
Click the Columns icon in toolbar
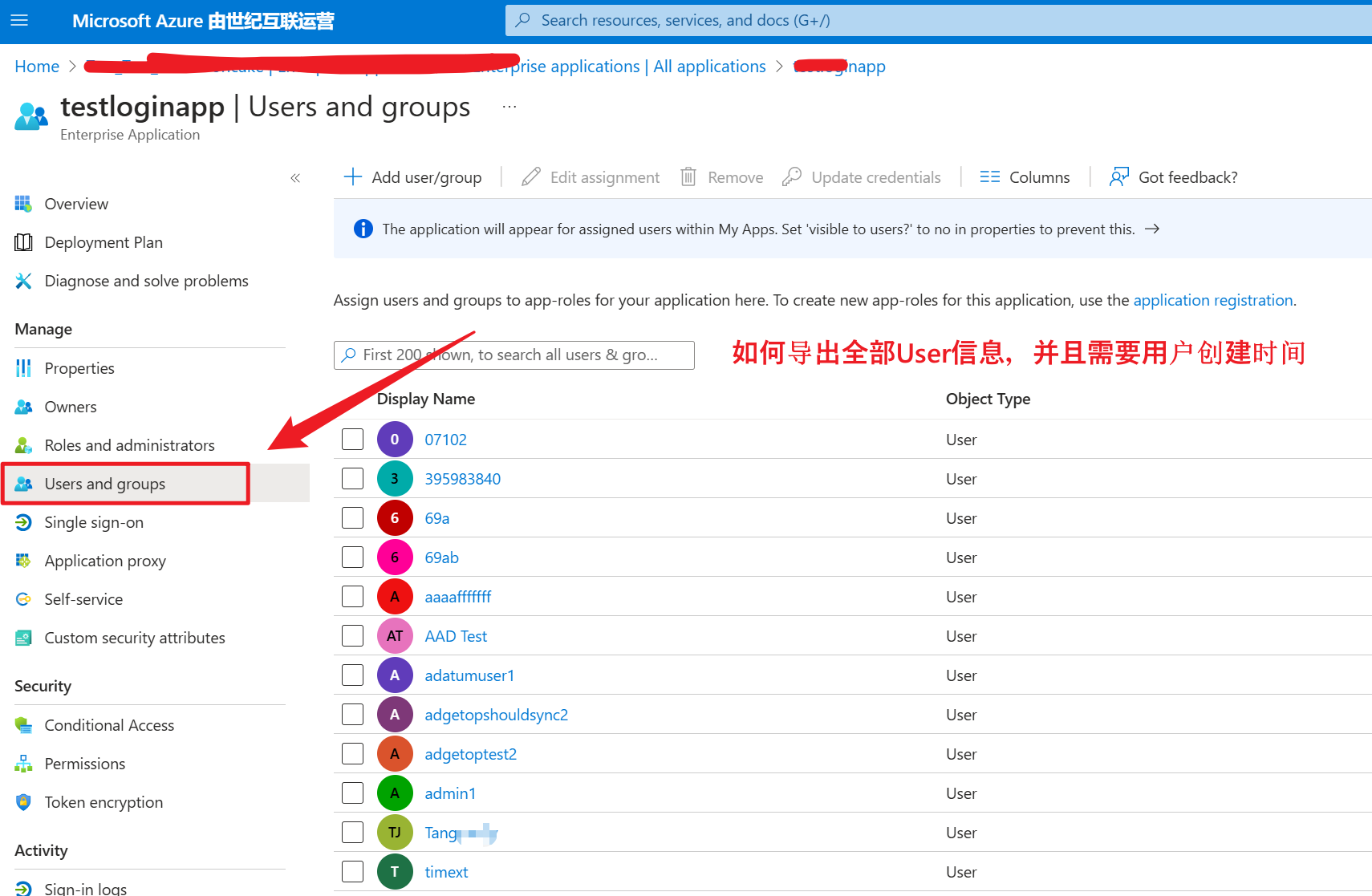[x=989, y=177]
